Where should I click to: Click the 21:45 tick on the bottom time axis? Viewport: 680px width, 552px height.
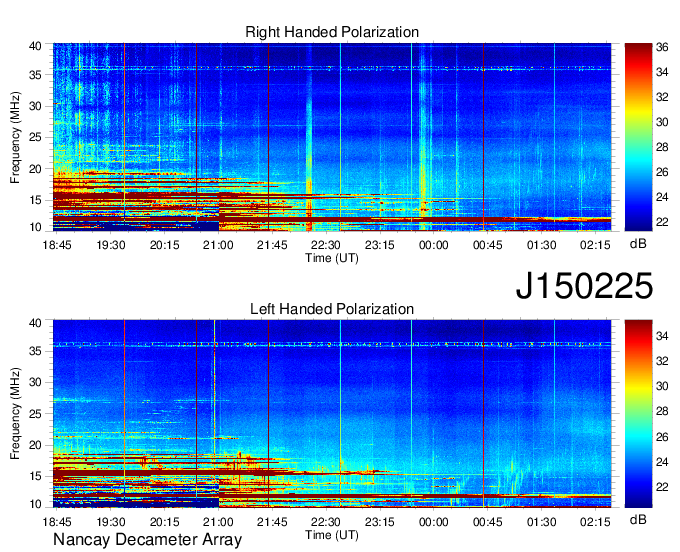(x=272, y=522)
